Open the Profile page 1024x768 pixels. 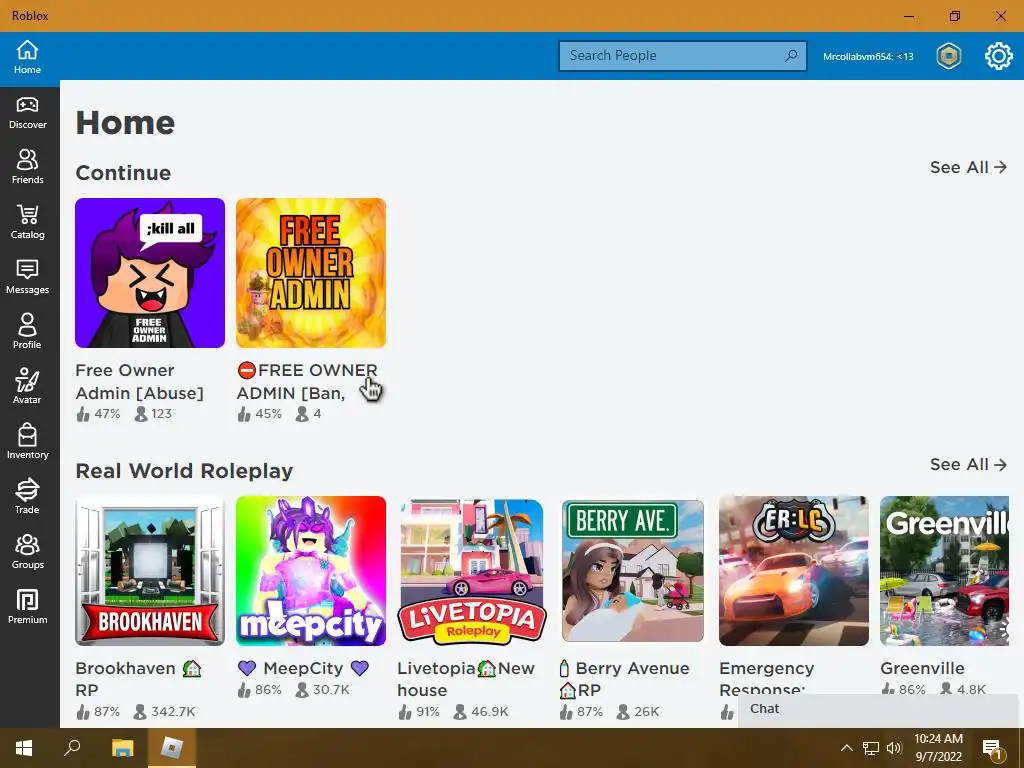click(x=27, y=332)
